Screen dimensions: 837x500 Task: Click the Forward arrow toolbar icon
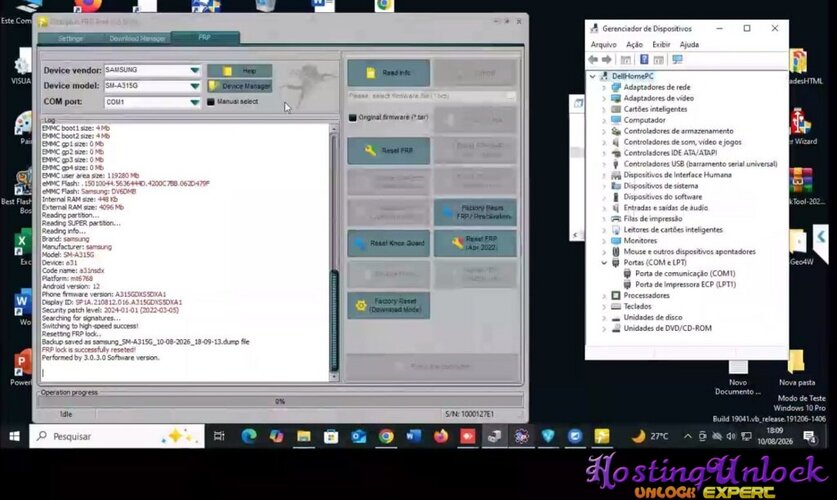pyautogui.click(x=607, y=60)
